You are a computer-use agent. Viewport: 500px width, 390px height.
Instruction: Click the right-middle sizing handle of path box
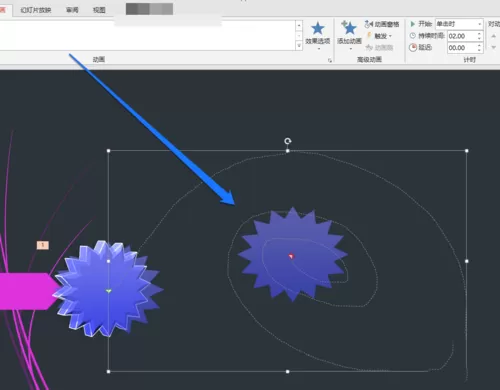pos(467,261)
